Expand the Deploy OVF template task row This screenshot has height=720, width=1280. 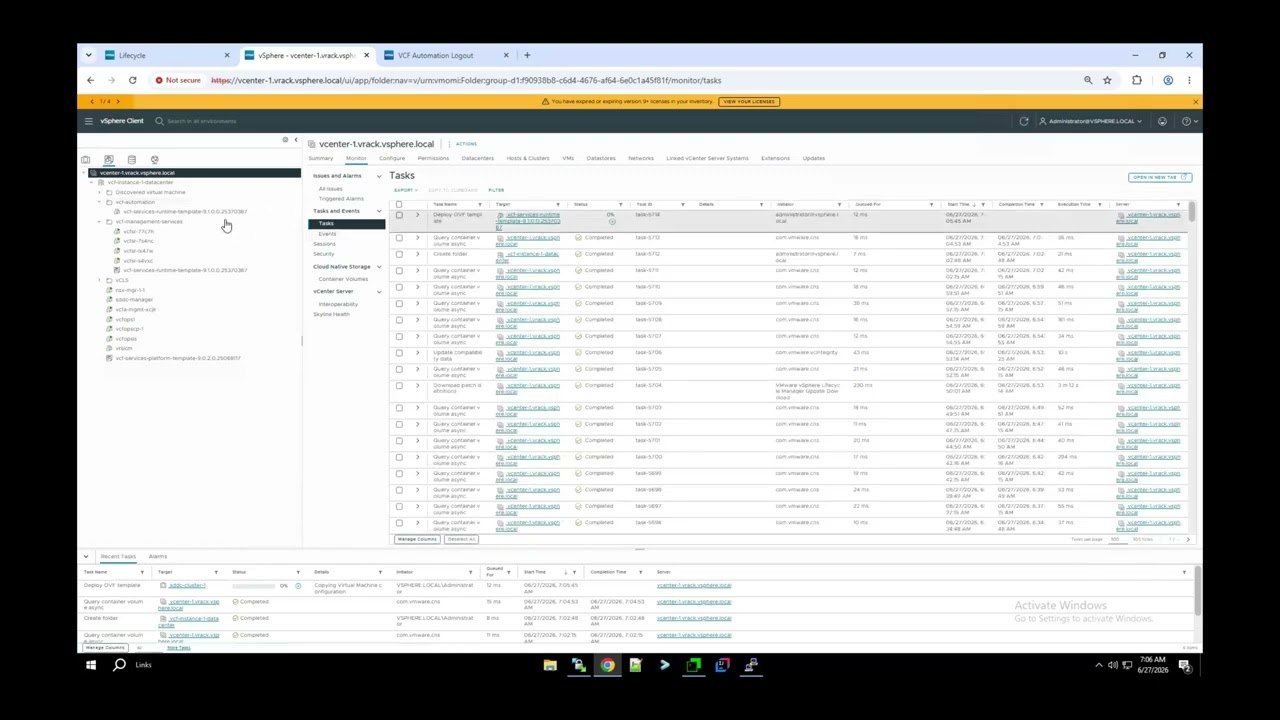point(418,215)
